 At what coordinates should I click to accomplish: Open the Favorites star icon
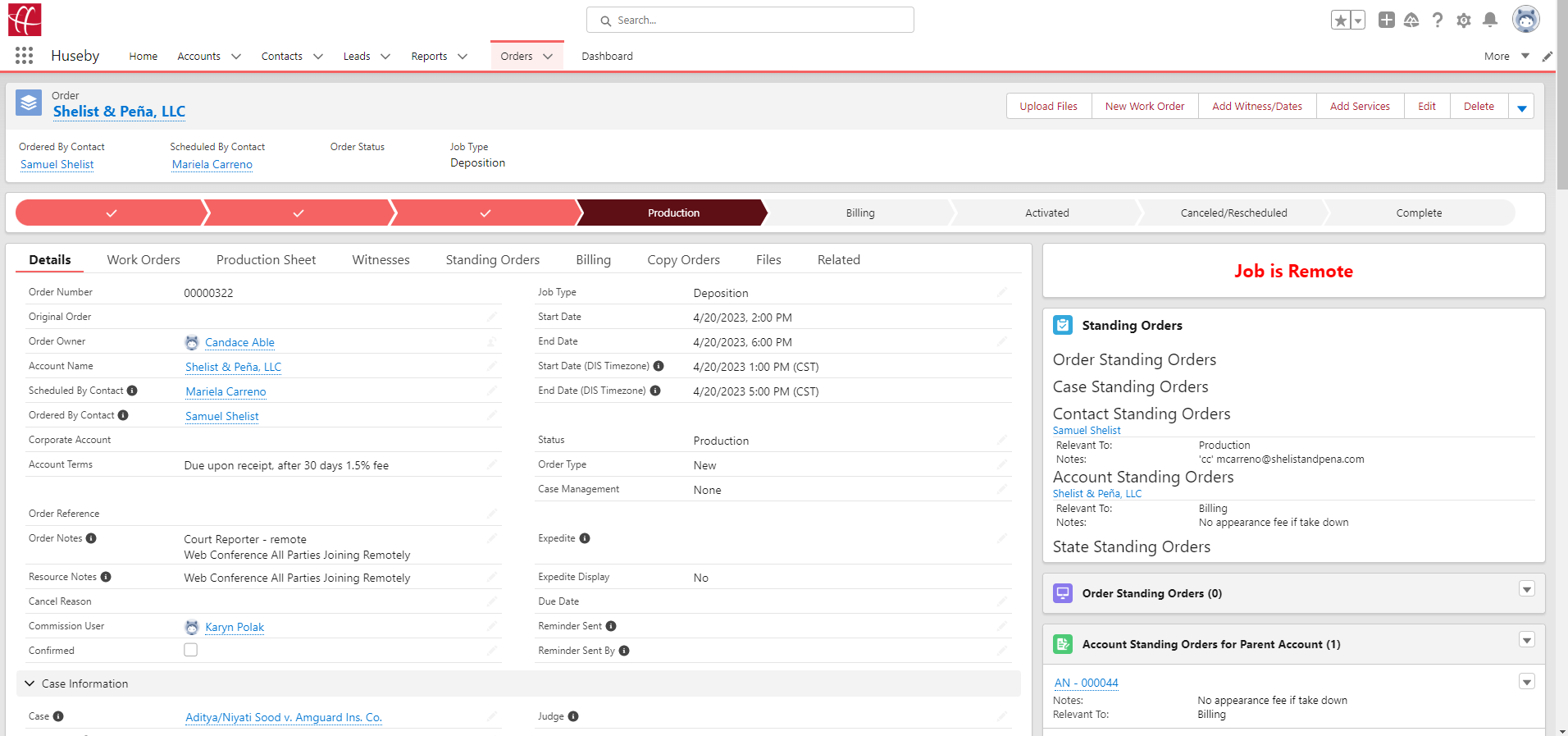1340,21
